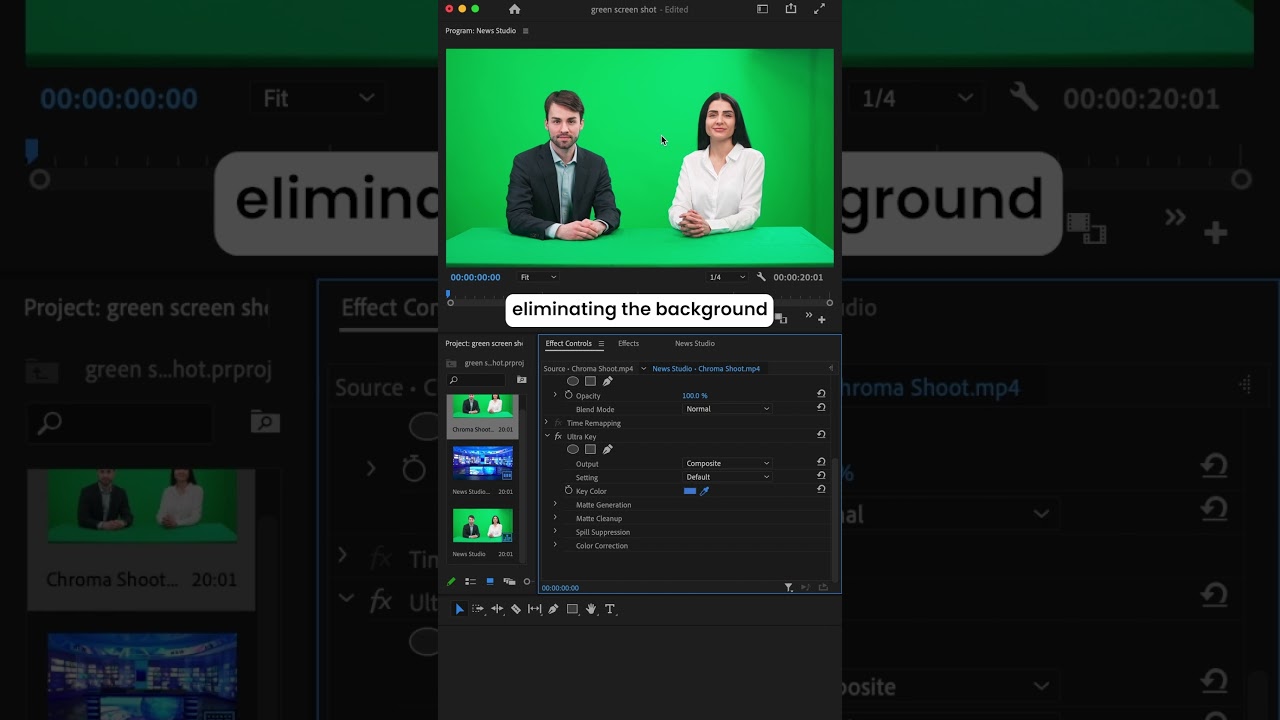Open the Button Editor plus icon
The width and height of the screenshot is (1280, 720).
point(822,320)
